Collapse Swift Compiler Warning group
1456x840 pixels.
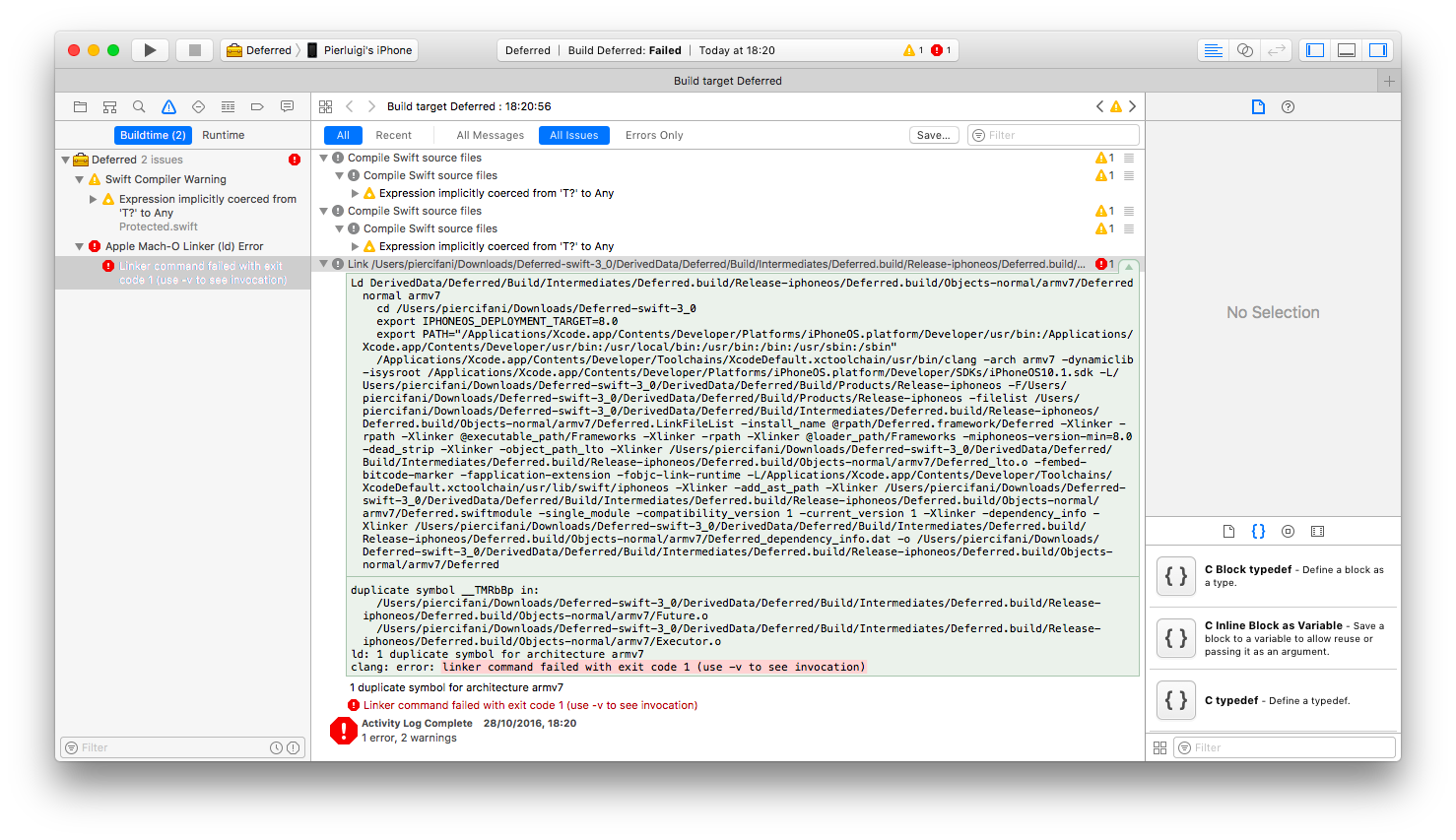point(80,179)
